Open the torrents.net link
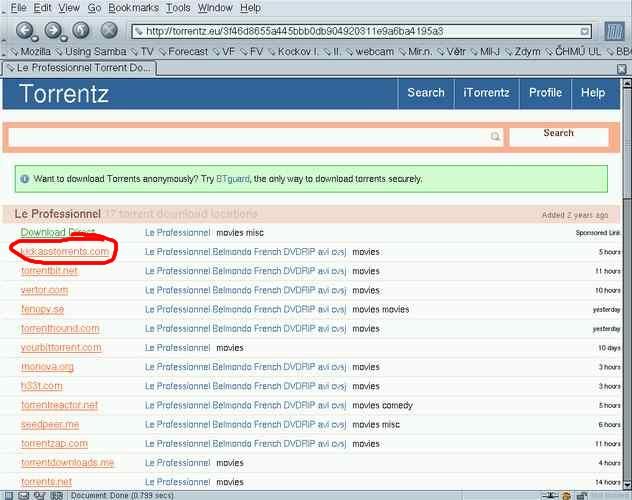Viewport: 632px width, 500px height. (46, 482)
